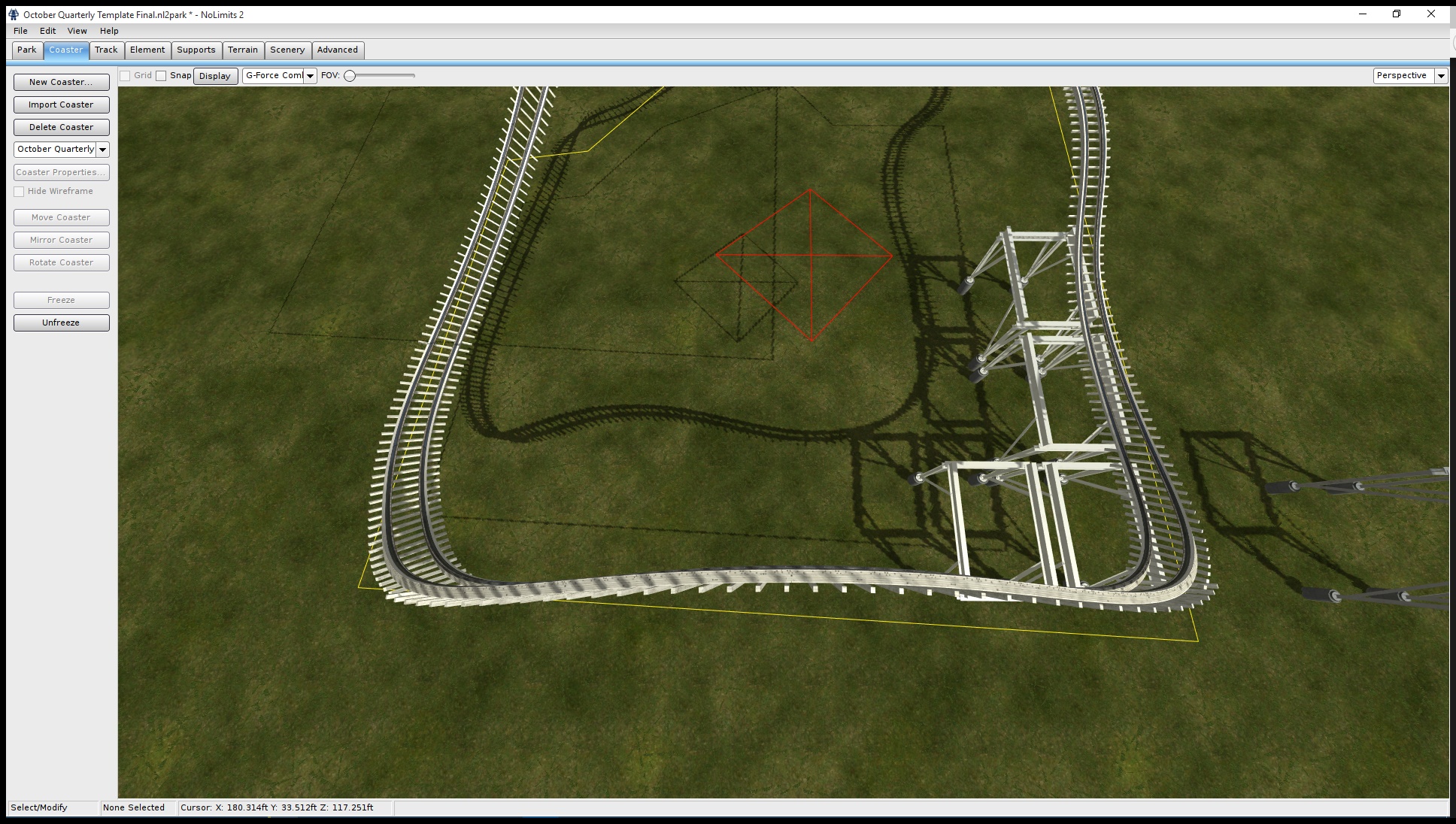Image resolution: width=1456 pixels, height=824 pixels.
Task: Click the Delete Coaster button
Action: coord(61,127)
